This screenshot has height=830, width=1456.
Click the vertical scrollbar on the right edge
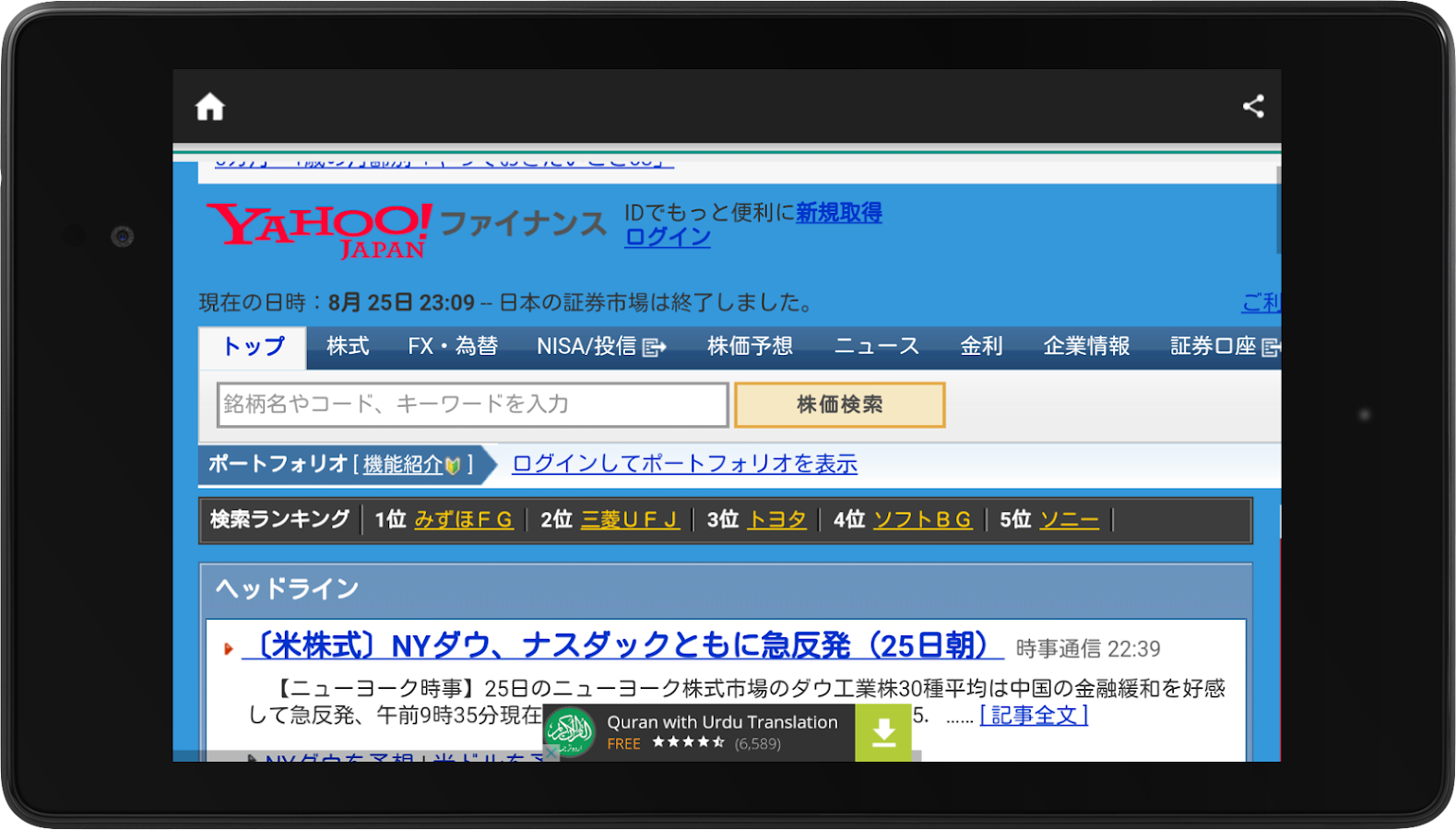click(x=1277, y=210)
